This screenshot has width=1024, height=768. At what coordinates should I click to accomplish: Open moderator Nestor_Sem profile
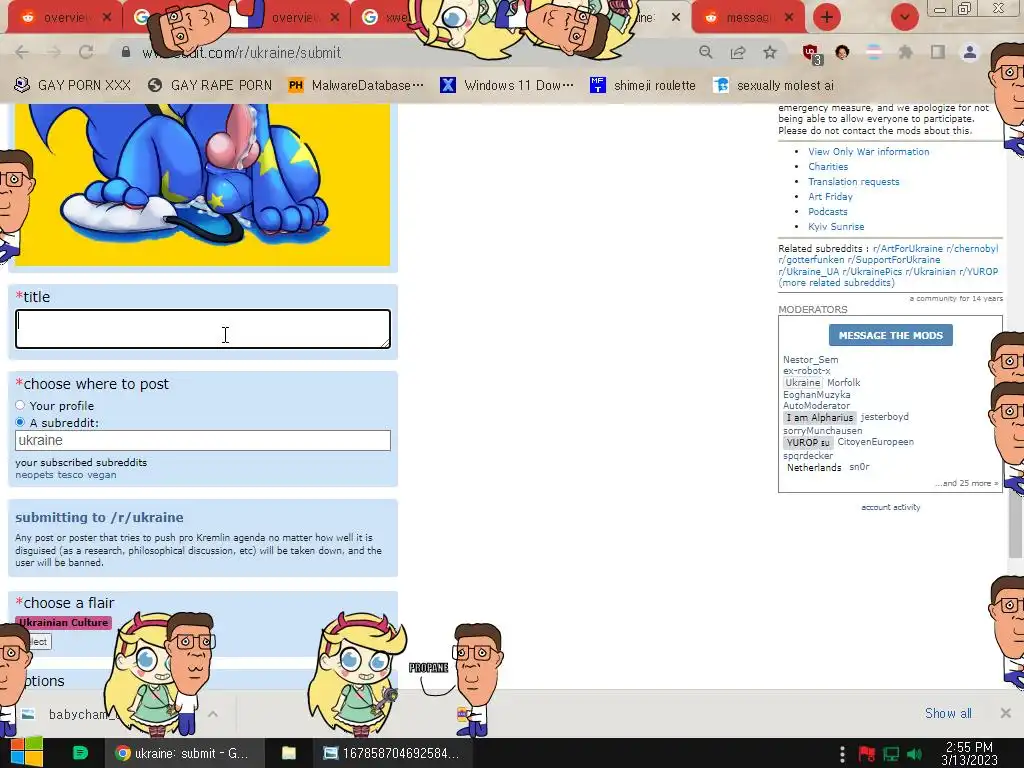pyautogui.click(x=810, y=360)
